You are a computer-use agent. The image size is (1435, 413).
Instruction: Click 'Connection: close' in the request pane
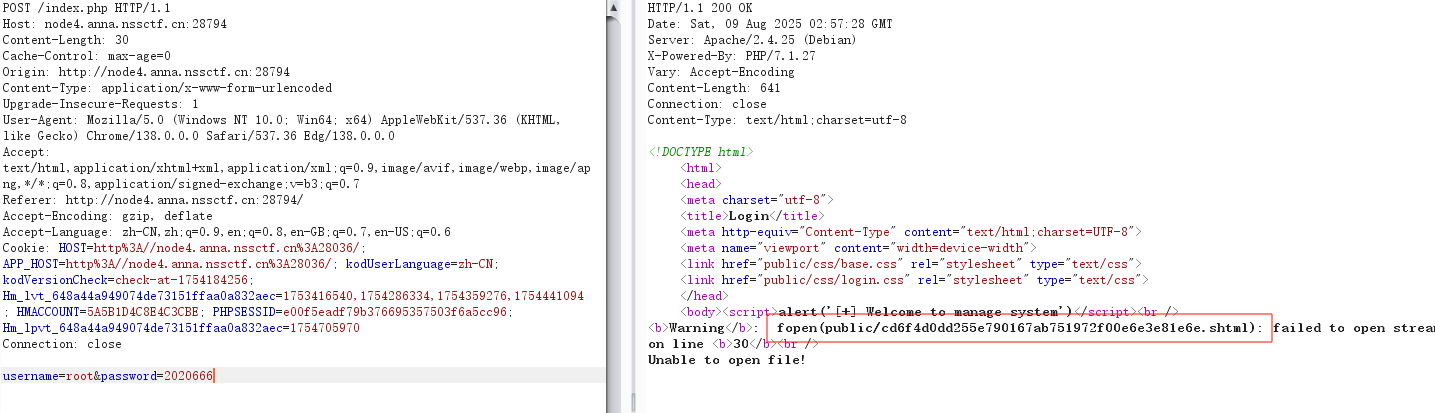[x=62, y=344]
